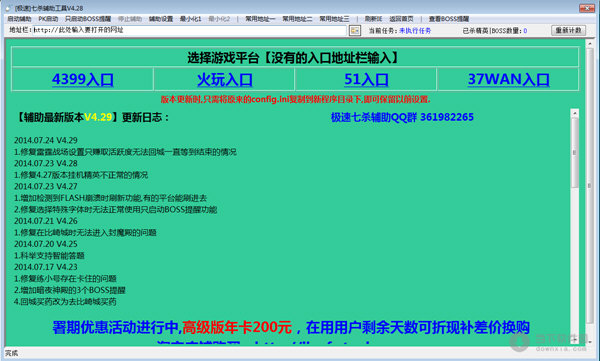Viewport: 600px width, 361px height.
Task: Click the 高级版年卡200元 promotion text
Action: point(237,327)
